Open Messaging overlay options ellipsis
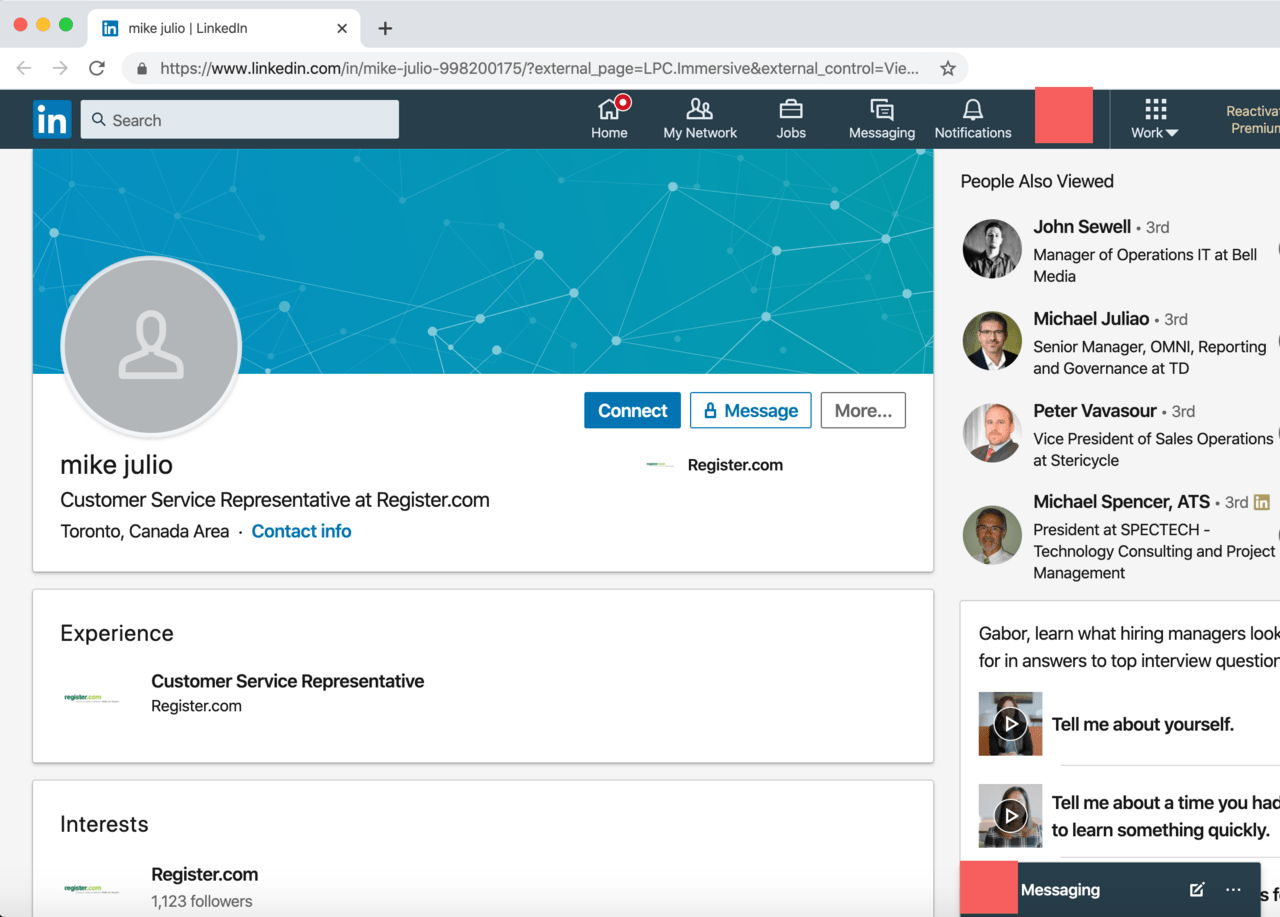1280x917 pixels. [x=1233, y=889]
